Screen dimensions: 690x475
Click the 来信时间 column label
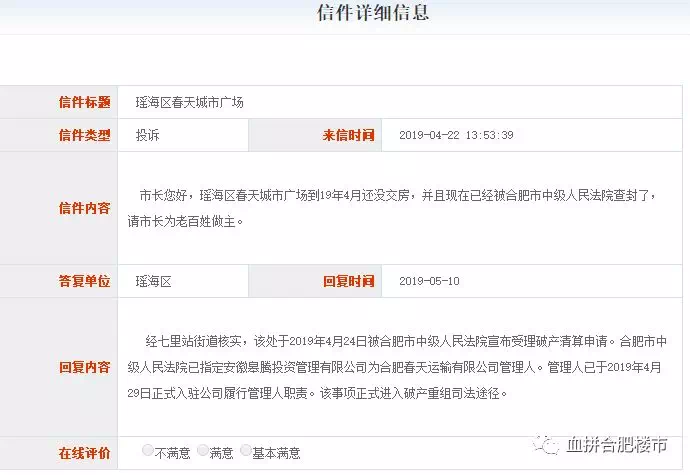click(348, 135)
